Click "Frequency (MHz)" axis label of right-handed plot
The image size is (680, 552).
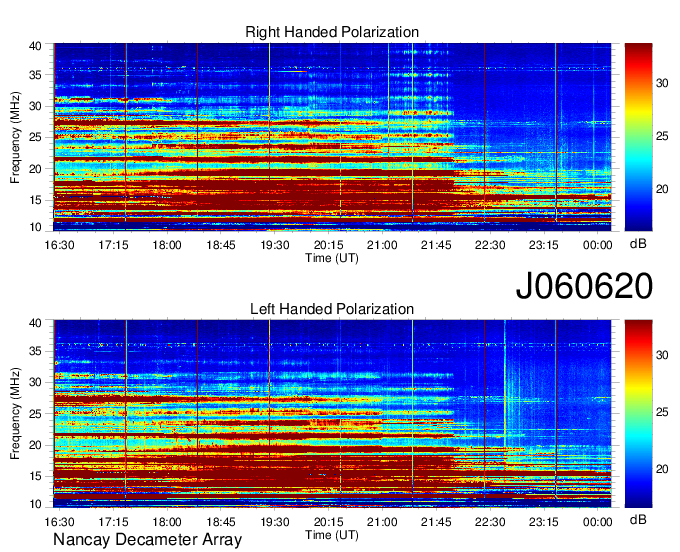pyautogui.click(x=15, y=137)
